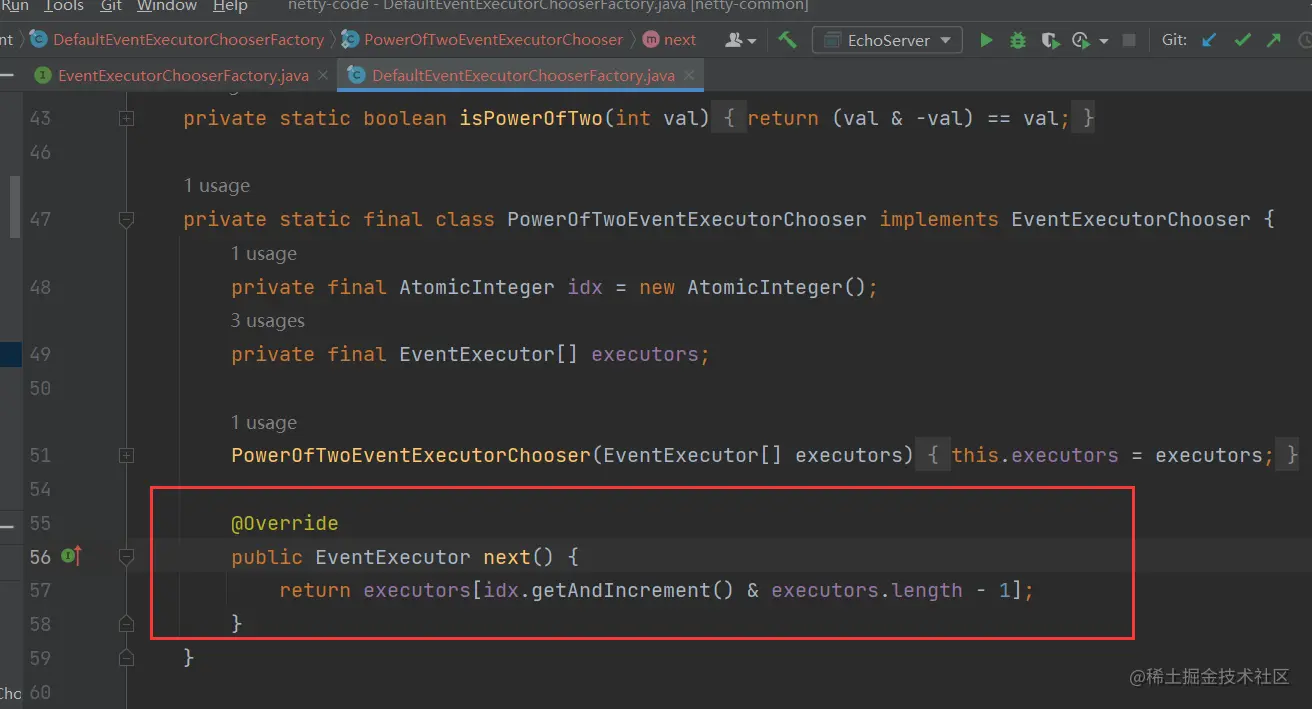
Task: Click the gray Stop square icon
Action: pos(1129,40)
